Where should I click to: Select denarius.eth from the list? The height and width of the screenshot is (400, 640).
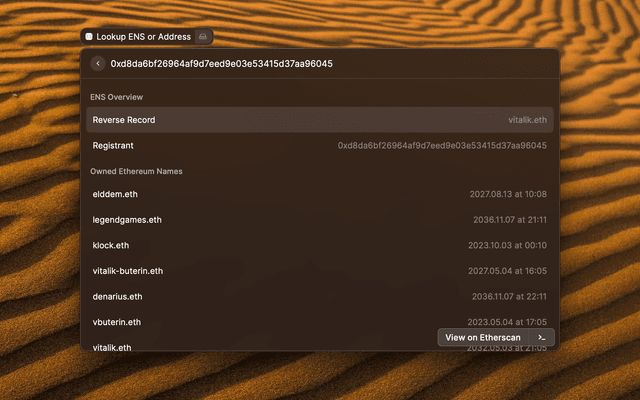pos(117,296)
